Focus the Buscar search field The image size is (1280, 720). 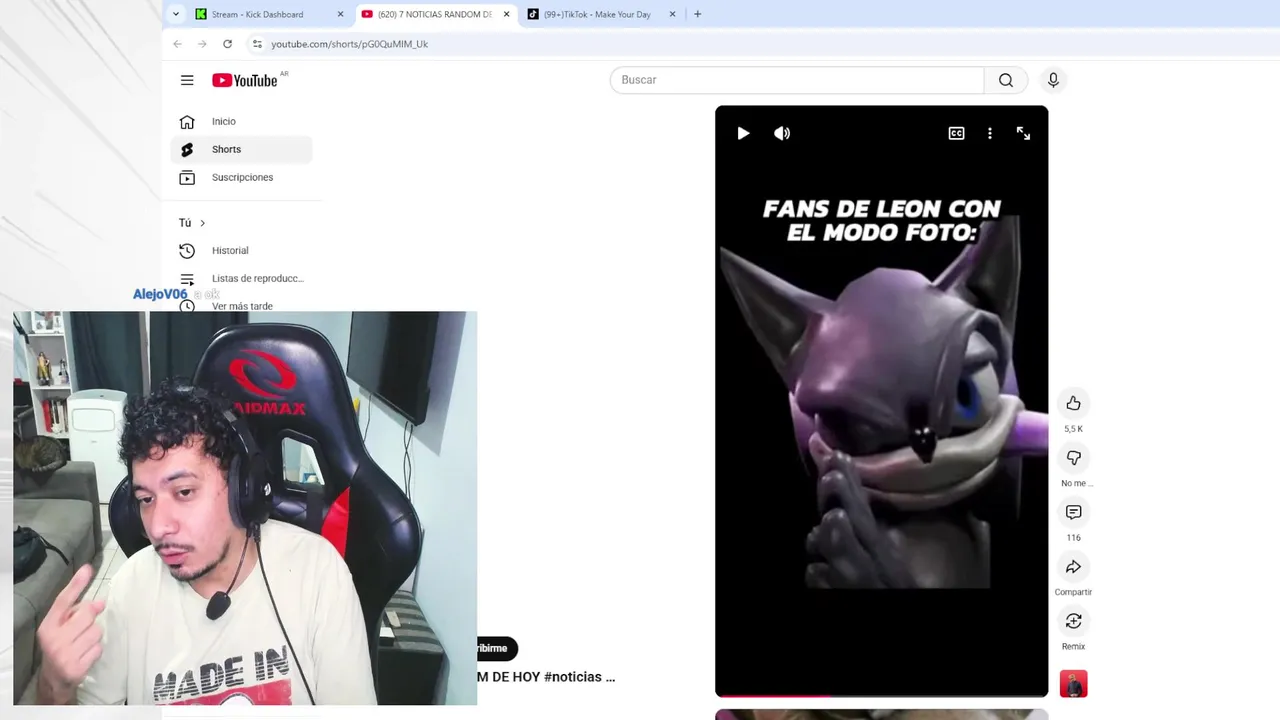(x=797, y=80)
